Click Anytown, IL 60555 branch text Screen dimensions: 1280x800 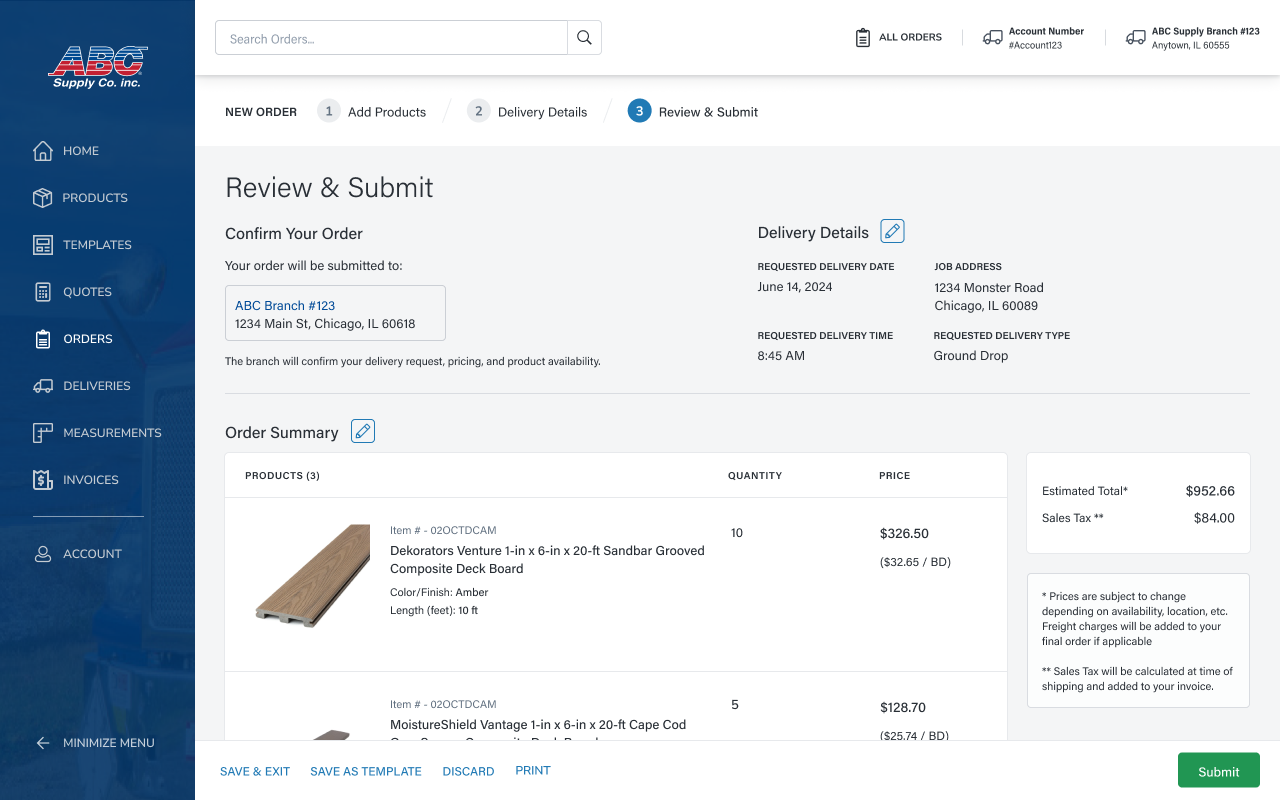[x=1191, y=46]
